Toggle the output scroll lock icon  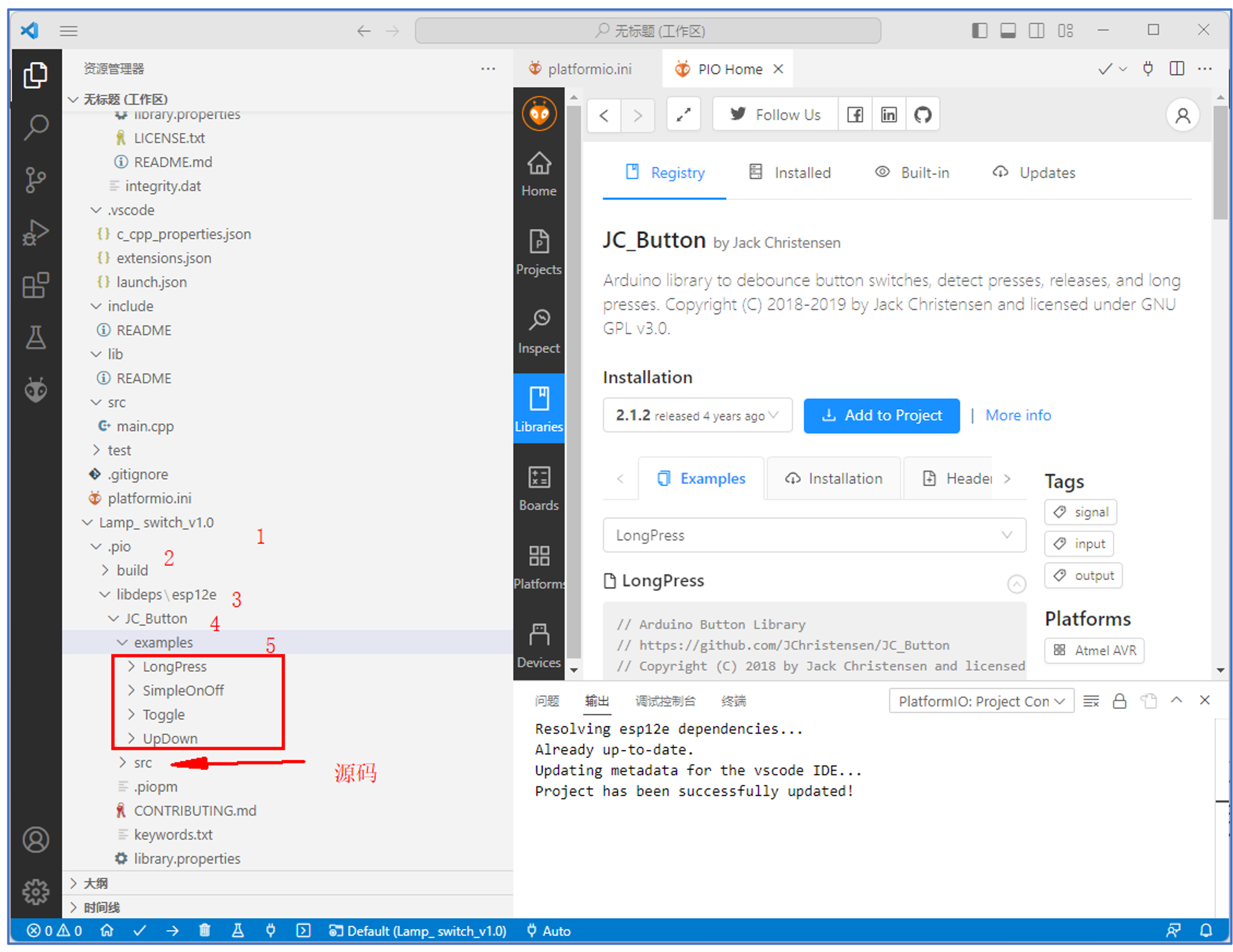click(x=1119, y=701)
